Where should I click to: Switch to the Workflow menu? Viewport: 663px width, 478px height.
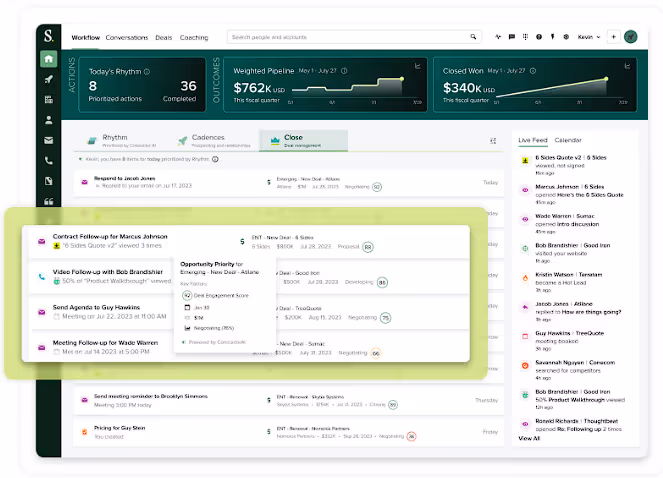tap(85, 37)
